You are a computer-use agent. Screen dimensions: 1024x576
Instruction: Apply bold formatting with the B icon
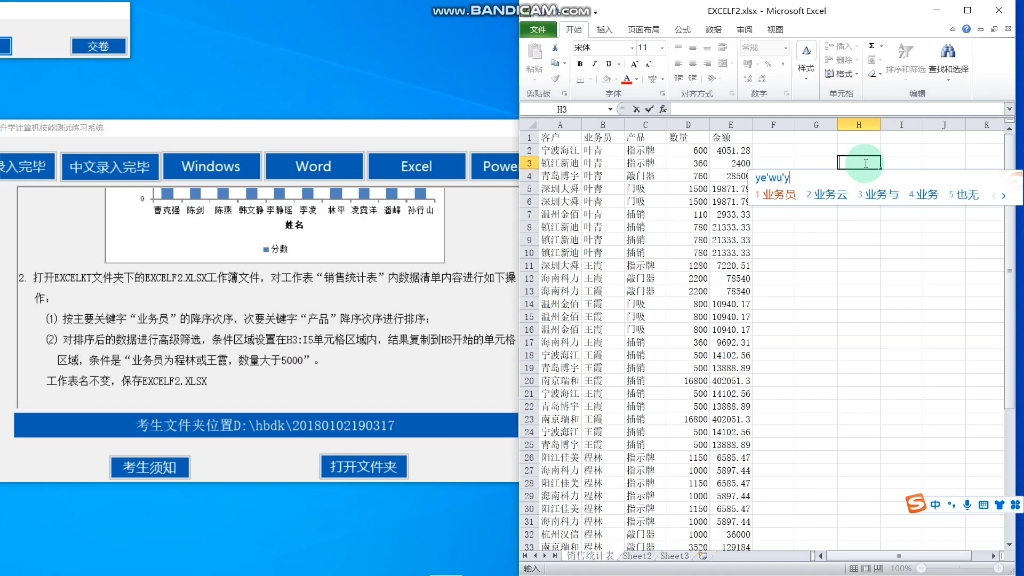(581, 64)
